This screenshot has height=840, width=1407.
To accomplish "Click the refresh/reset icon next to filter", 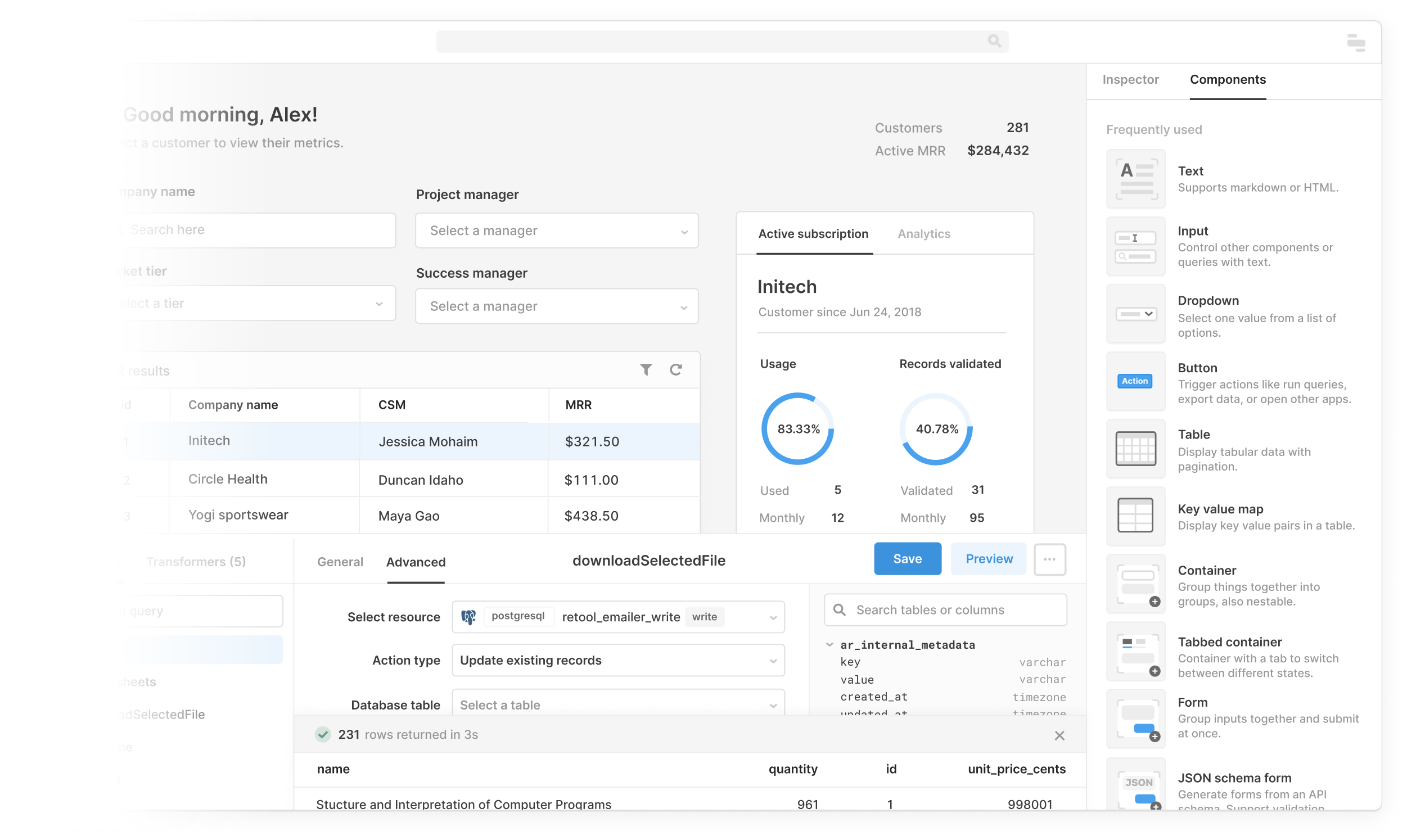I will pos(676,371).
